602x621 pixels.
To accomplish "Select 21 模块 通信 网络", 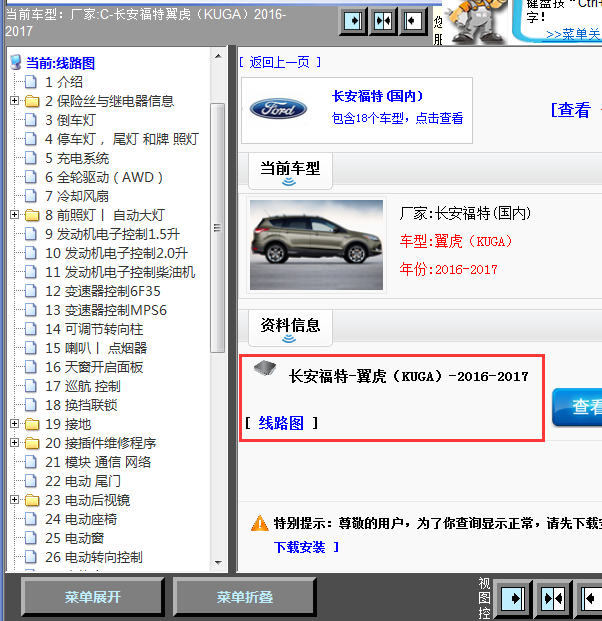I will click(98, 462).
